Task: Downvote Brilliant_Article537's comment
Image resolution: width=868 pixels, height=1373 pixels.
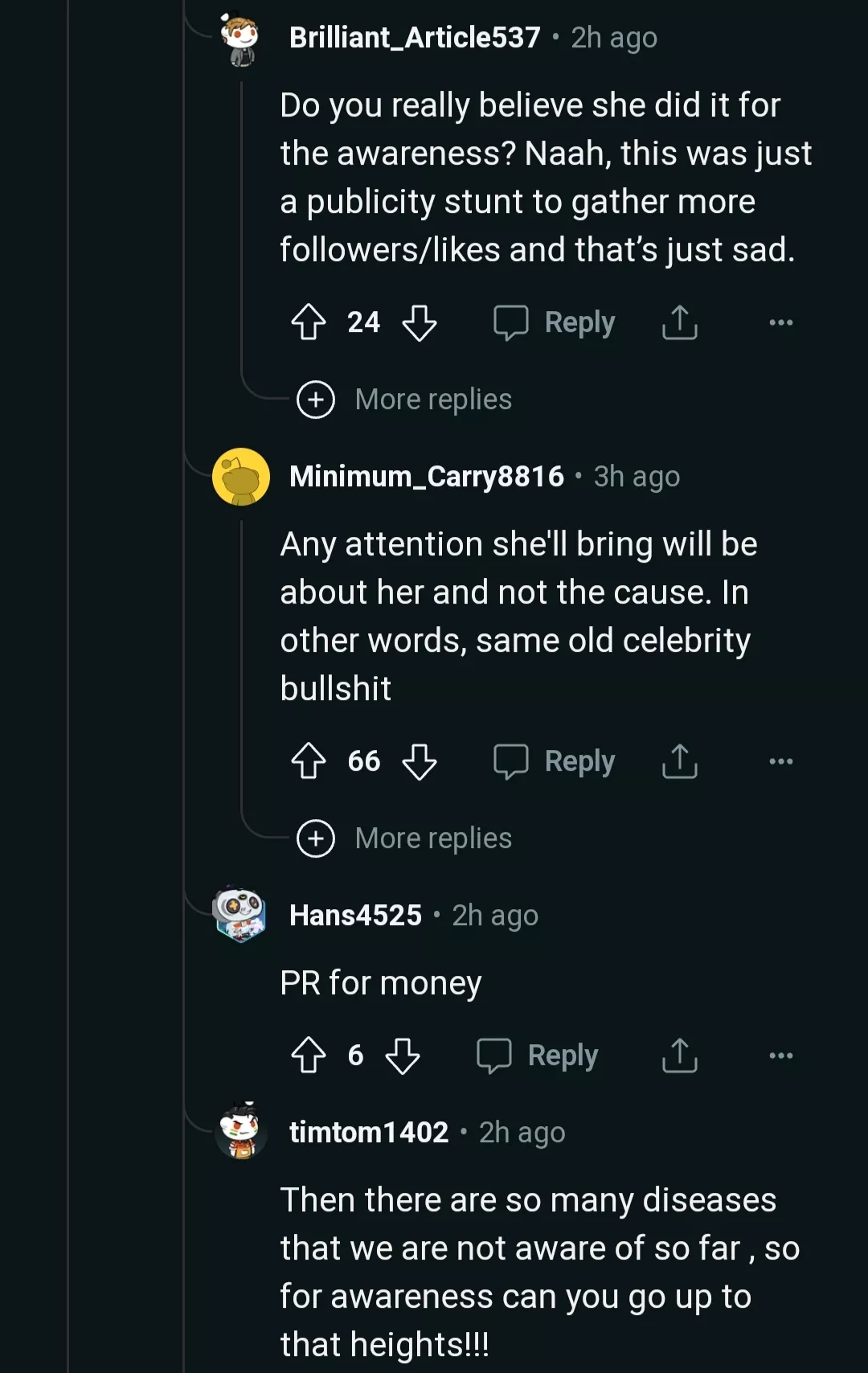Action: pyautogui.click(x=420, y=323)
